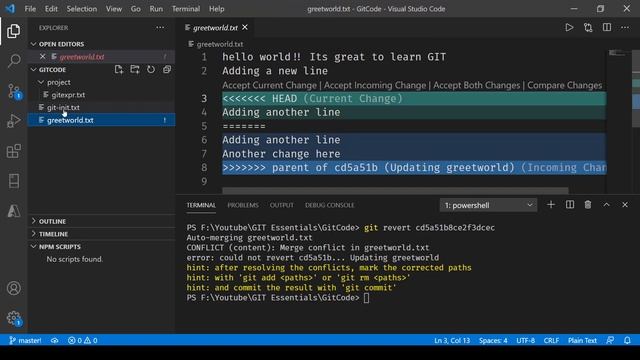Screen dimensions: 640x360
Task: Maximize the terminal panel with chevron up
Action: click(607, 204)
